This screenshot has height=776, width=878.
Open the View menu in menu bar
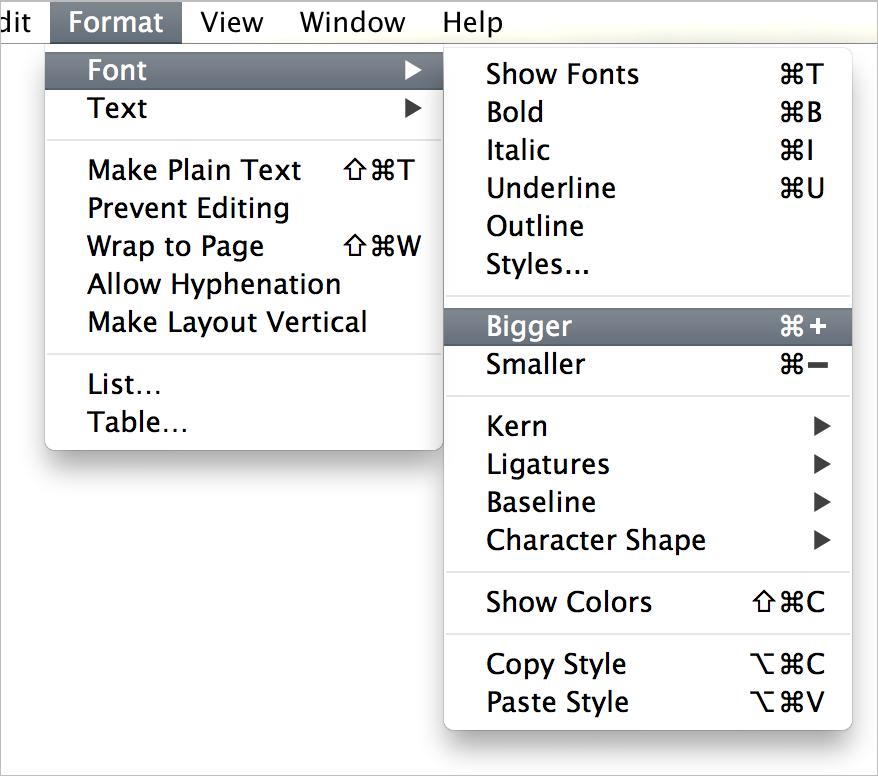232,22
